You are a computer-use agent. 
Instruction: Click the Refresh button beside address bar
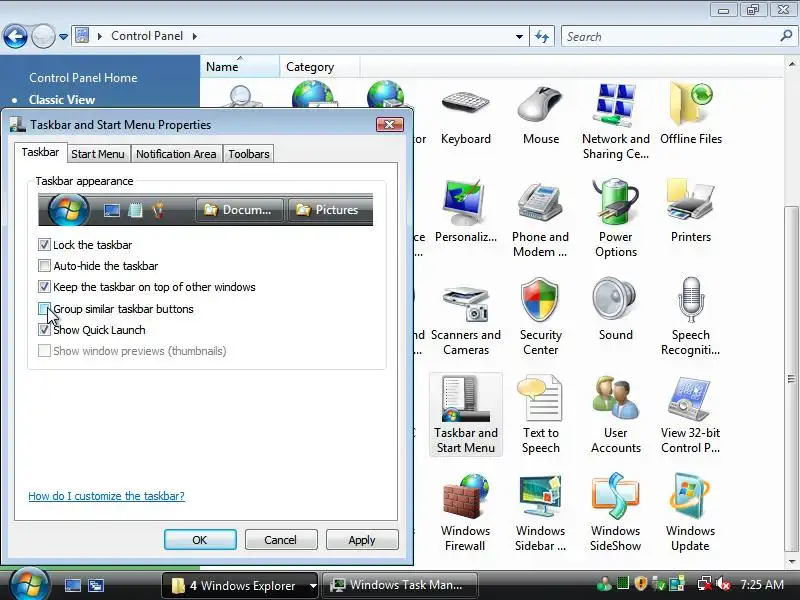(x=542, y=36)
